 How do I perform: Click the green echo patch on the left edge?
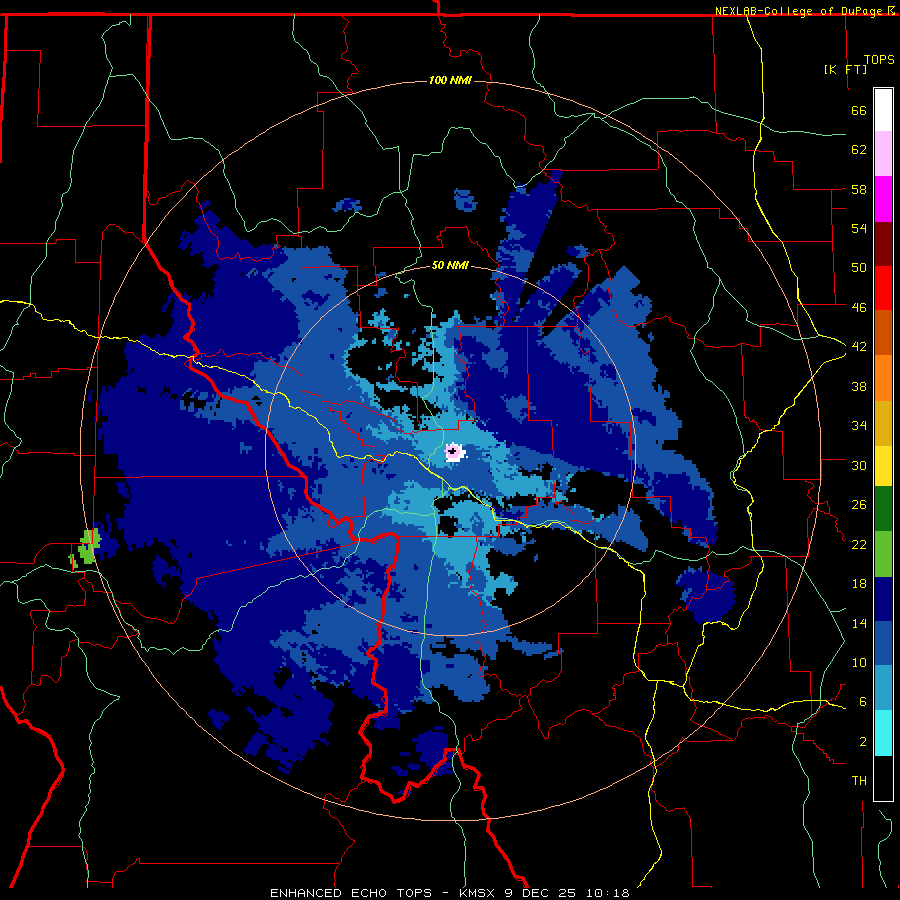85,549
